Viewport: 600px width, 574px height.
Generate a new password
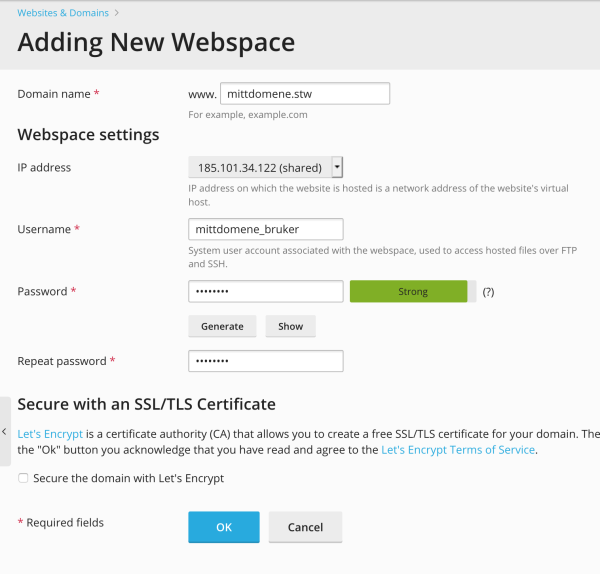222,326
